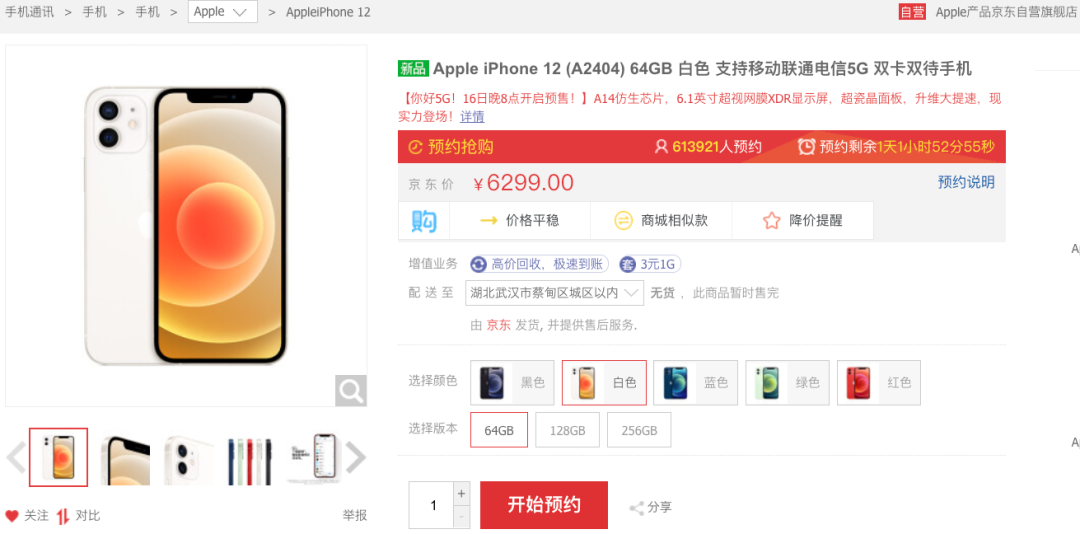The image size is (1080, 534).
Task: Click the 开始预约 reservation button
Action: point(544,505)
